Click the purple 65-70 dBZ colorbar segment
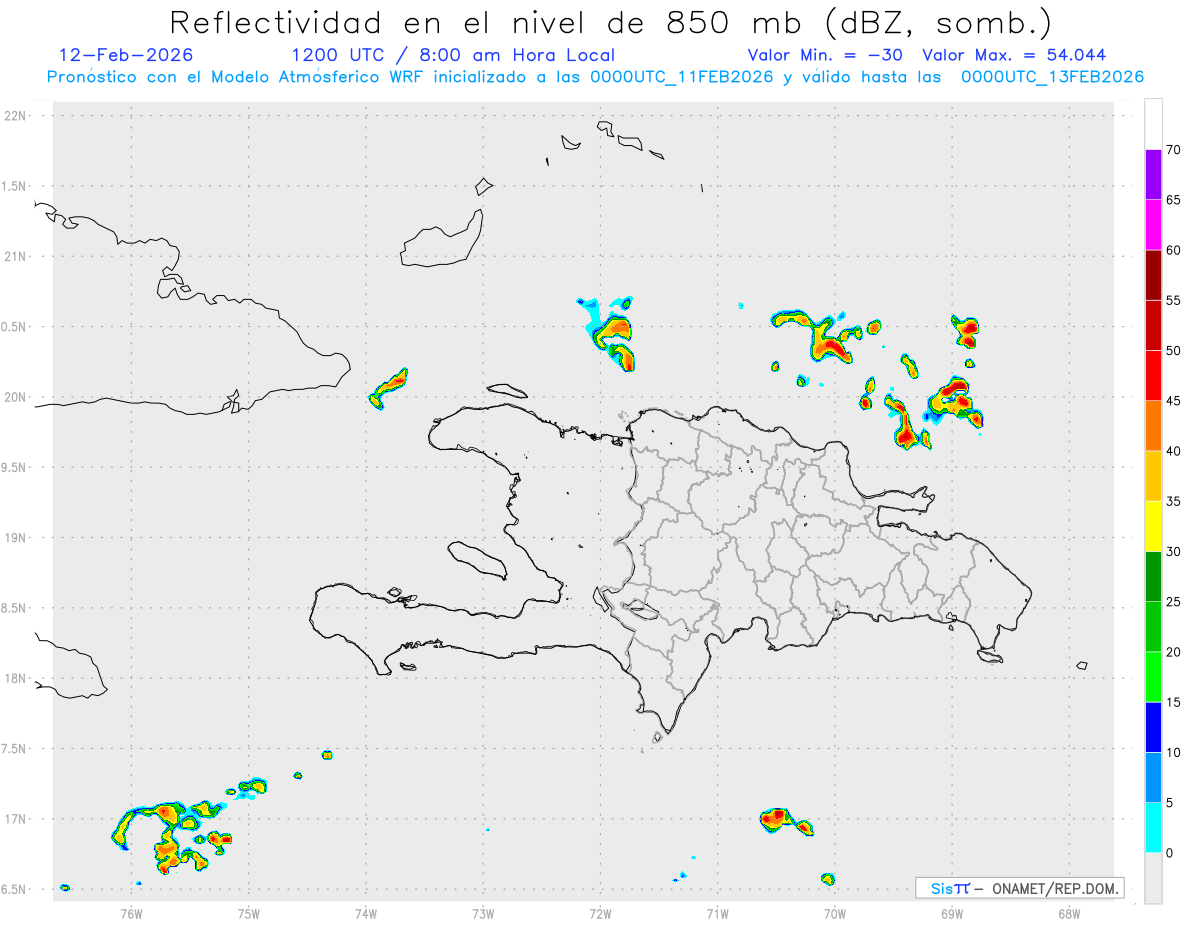 [x=1153, y=175]
